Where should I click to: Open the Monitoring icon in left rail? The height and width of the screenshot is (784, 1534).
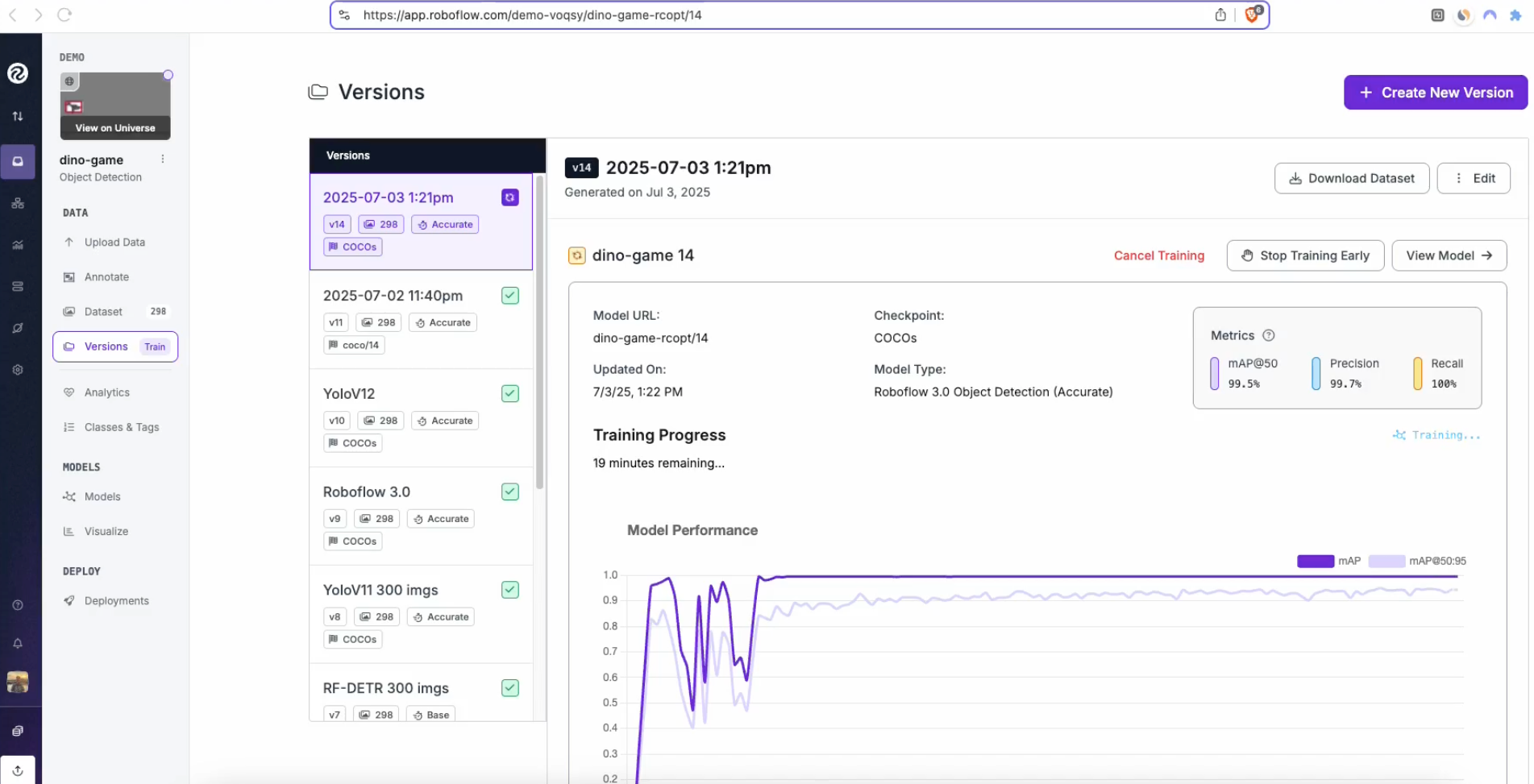(18, 245)
